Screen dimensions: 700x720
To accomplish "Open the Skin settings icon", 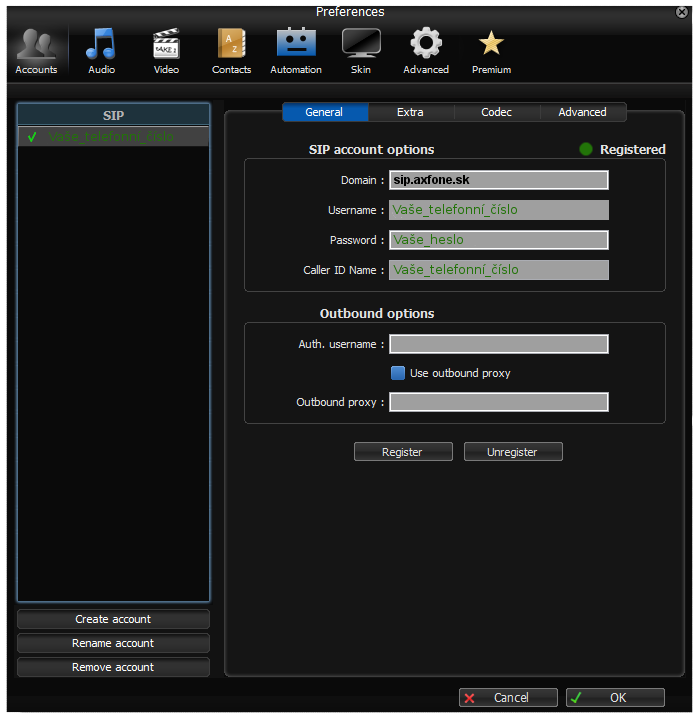I will pos(361,50).
